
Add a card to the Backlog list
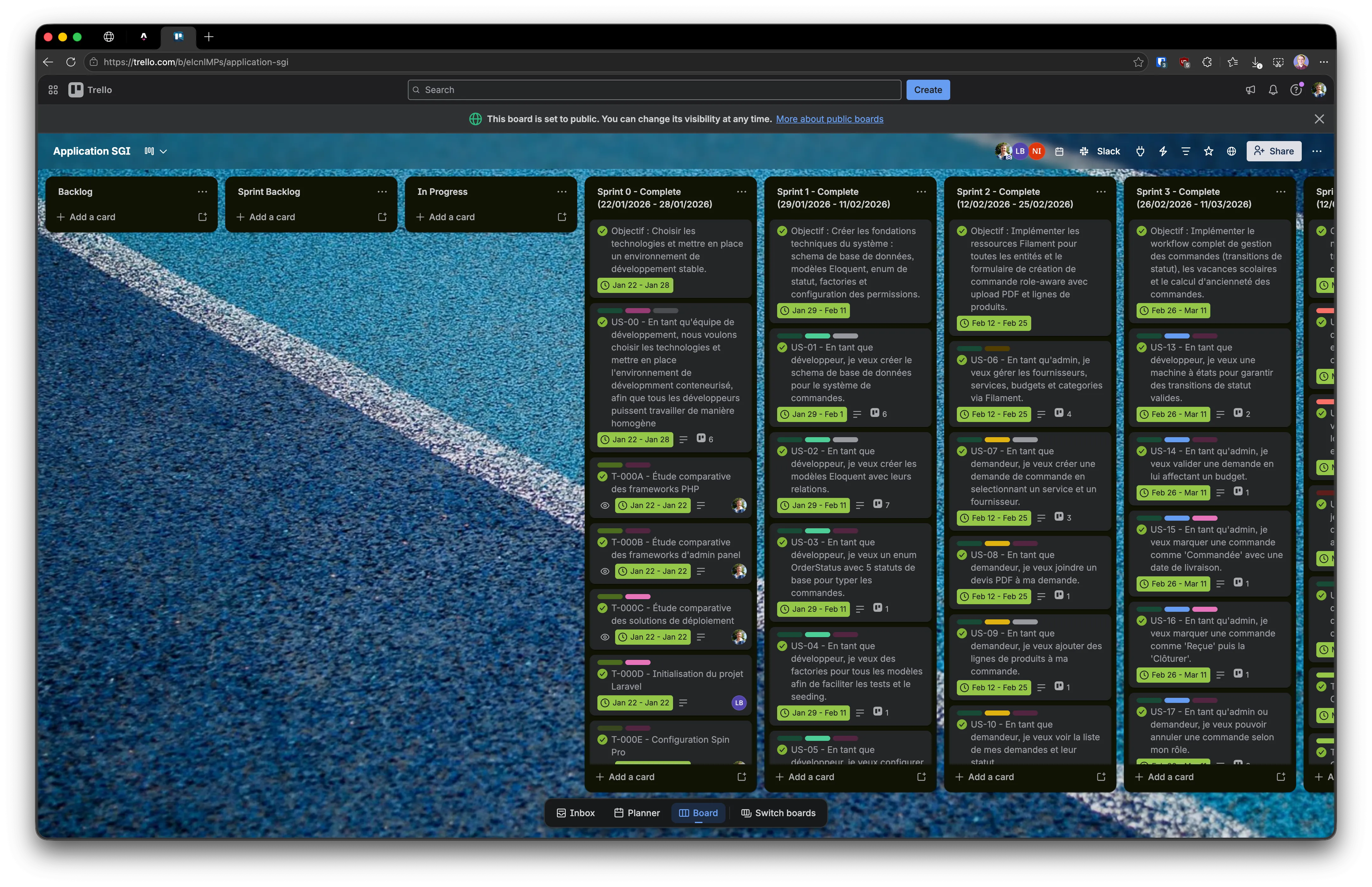[x=86, y=217]
